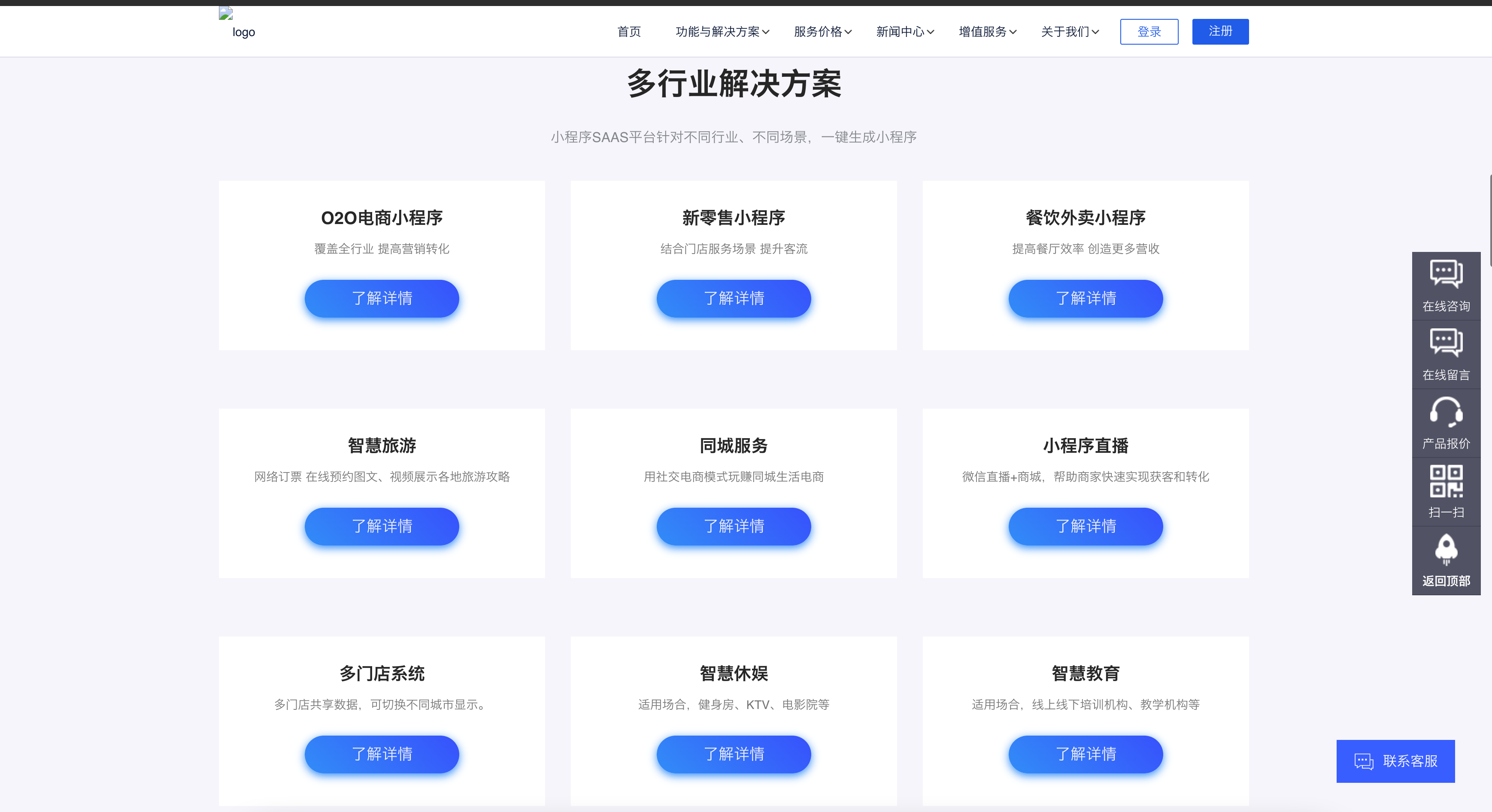Open 了解详情 for 同城服务
This screenshot has height=812, width=1492.
click(x=733, y=526)
